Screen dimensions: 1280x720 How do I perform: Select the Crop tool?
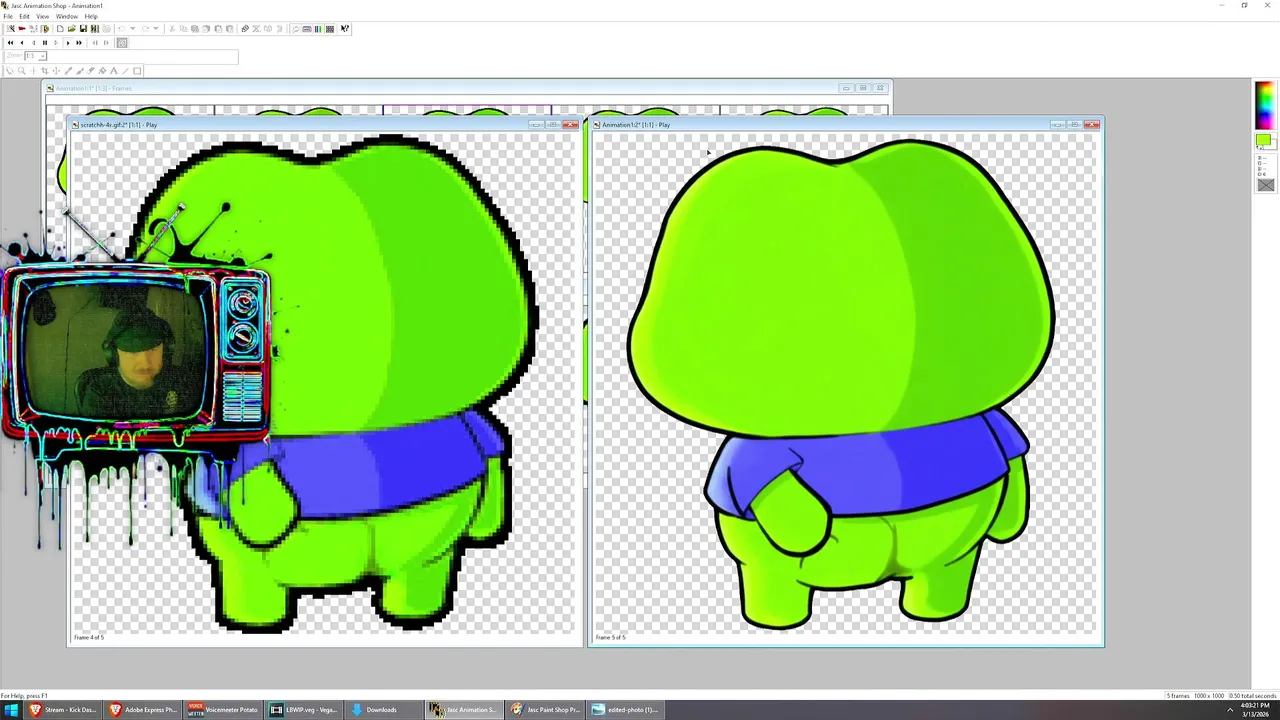pyautogui.click(x=44, y=71)
